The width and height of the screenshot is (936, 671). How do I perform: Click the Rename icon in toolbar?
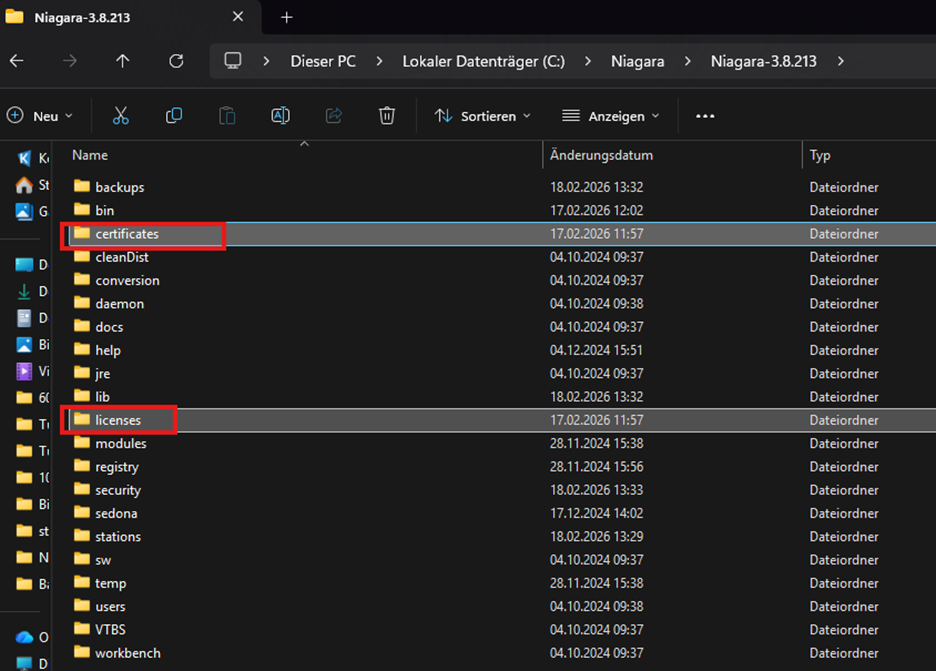pos(281,116)
